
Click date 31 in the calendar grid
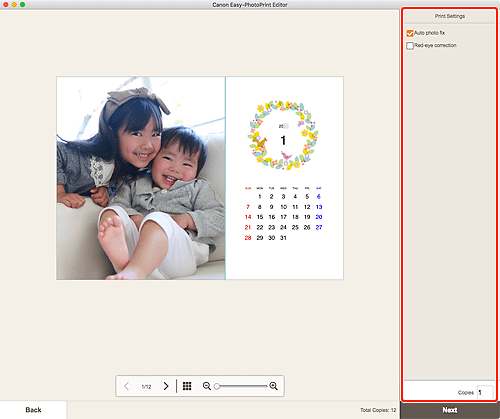tap(283, 238)
